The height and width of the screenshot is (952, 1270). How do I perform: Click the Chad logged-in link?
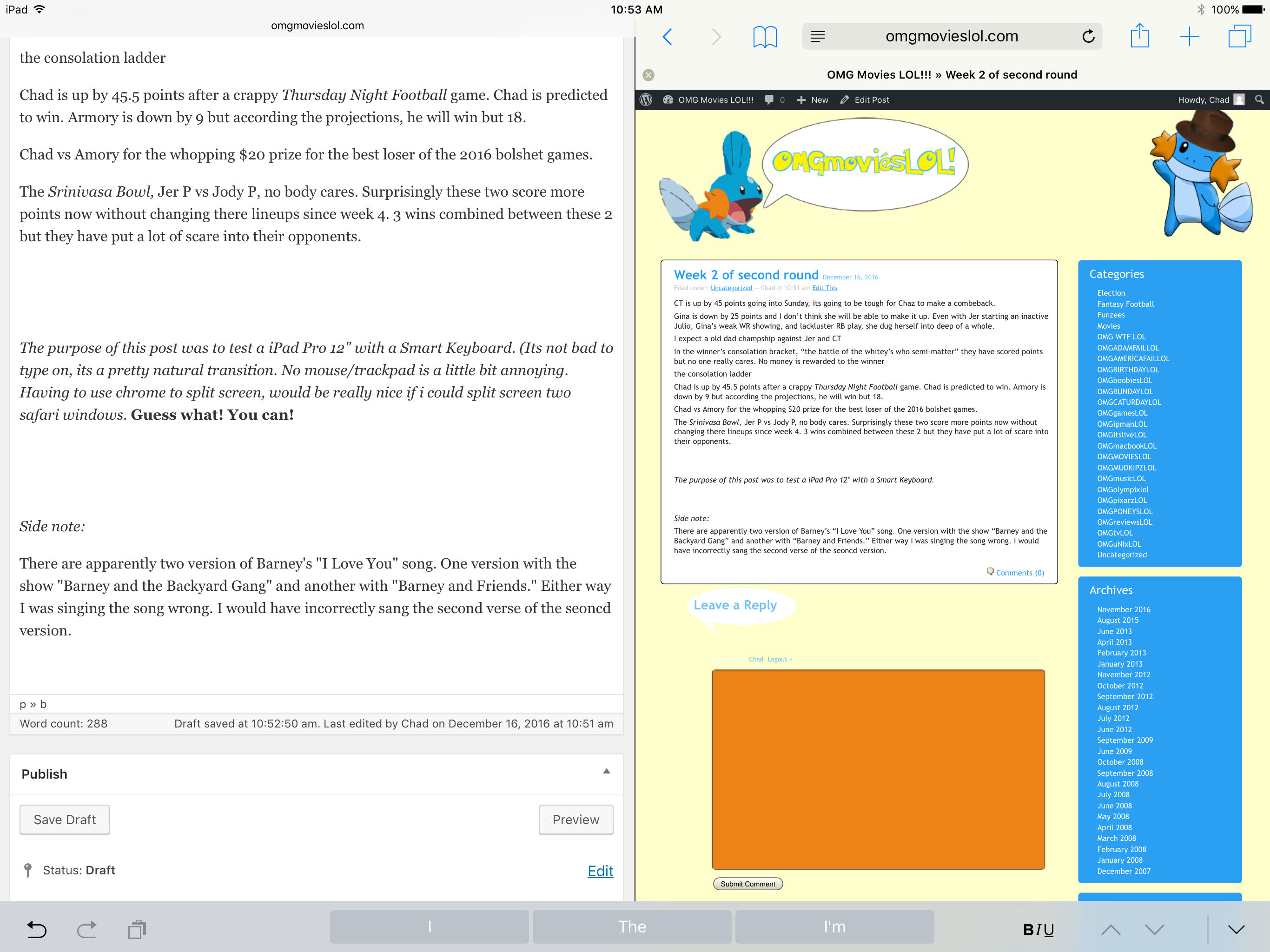[x=755, y=659]
